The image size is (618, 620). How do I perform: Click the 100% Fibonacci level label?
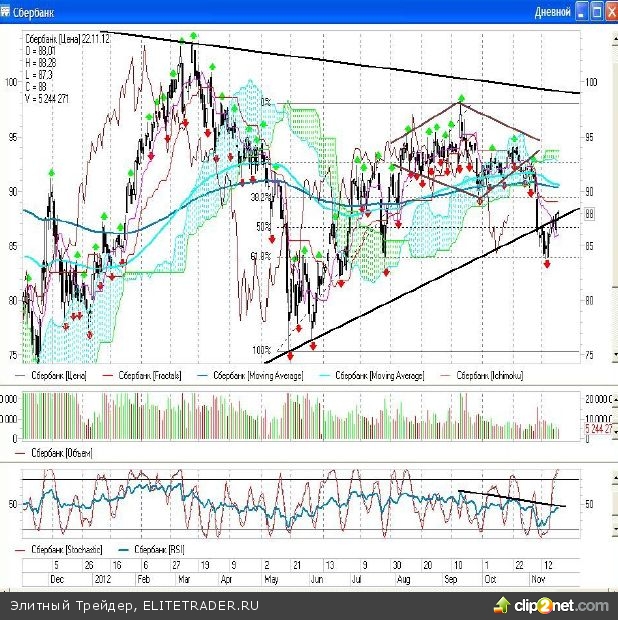point(262,350)
